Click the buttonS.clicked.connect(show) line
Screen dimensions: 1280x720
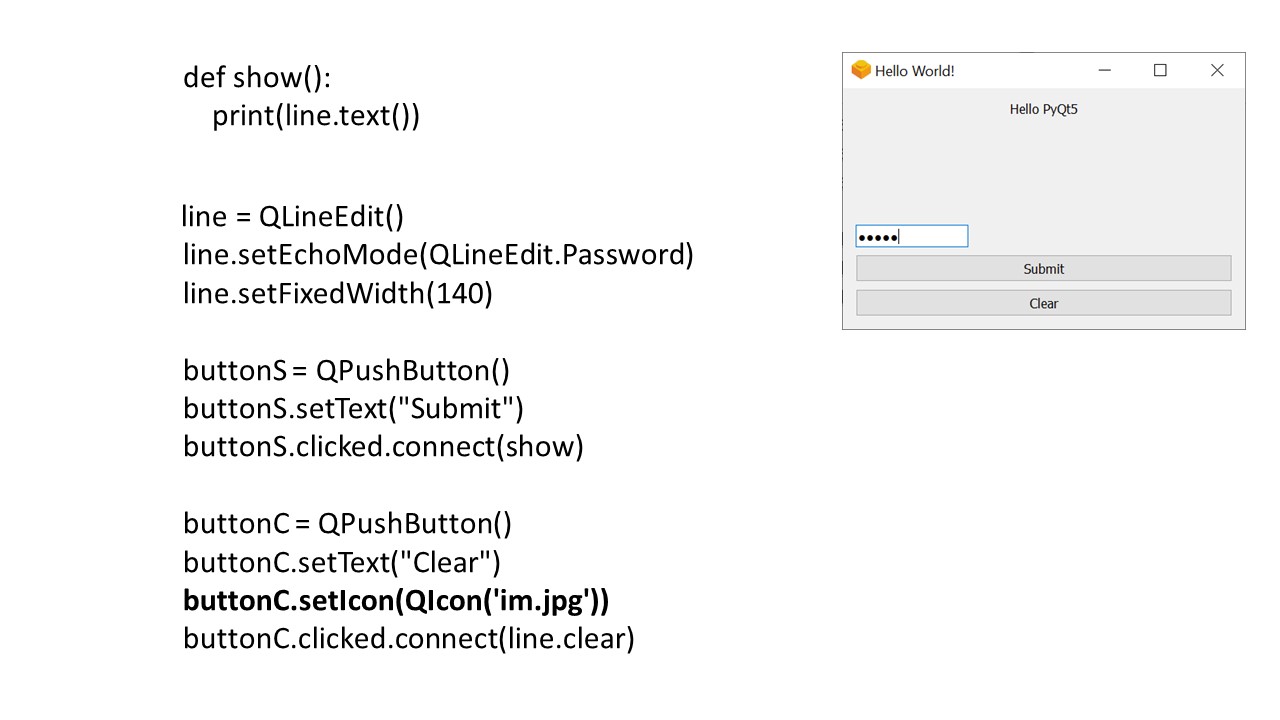(x=383, y=446)
